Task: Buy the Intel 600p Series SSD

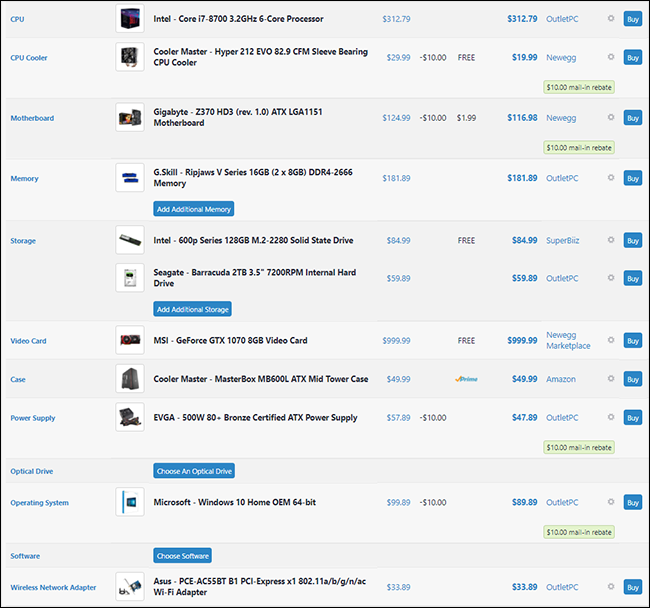Action: click(633, 240)
